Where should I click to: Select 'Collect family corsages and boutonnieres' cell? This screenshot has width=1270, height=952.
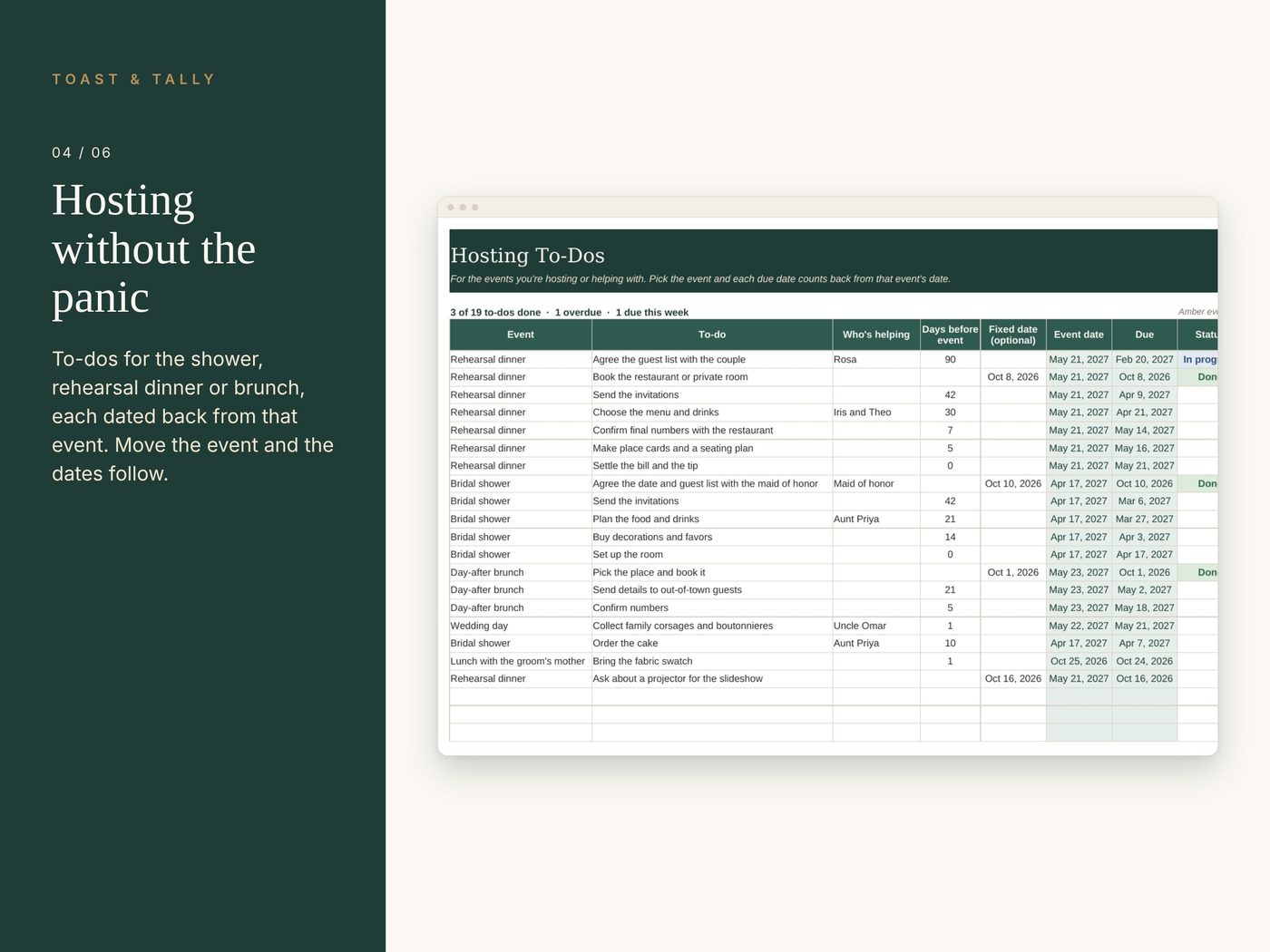click(x=712, y=626)
